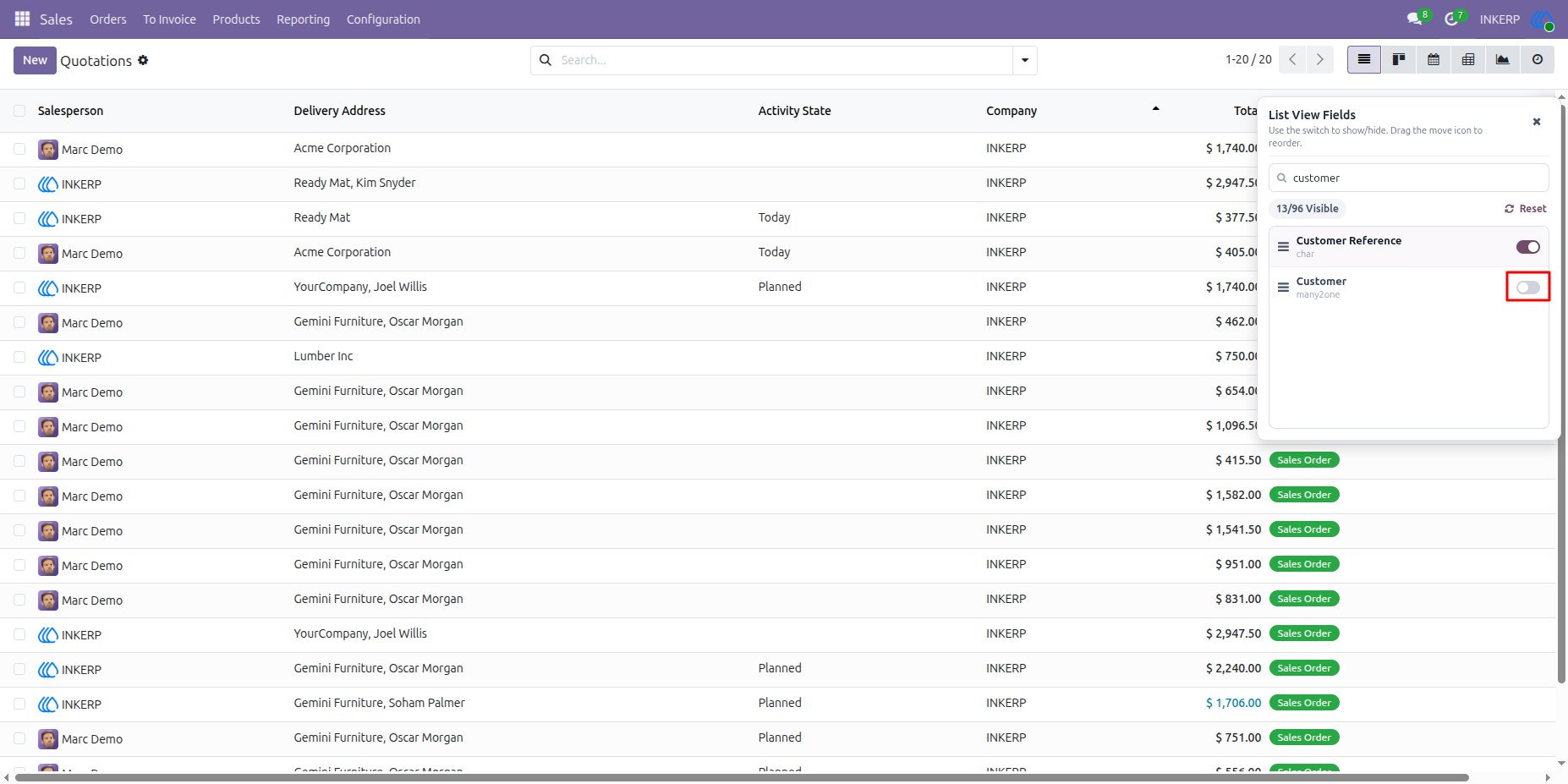
Task: Open the Reporting menu
Action: 303,19
